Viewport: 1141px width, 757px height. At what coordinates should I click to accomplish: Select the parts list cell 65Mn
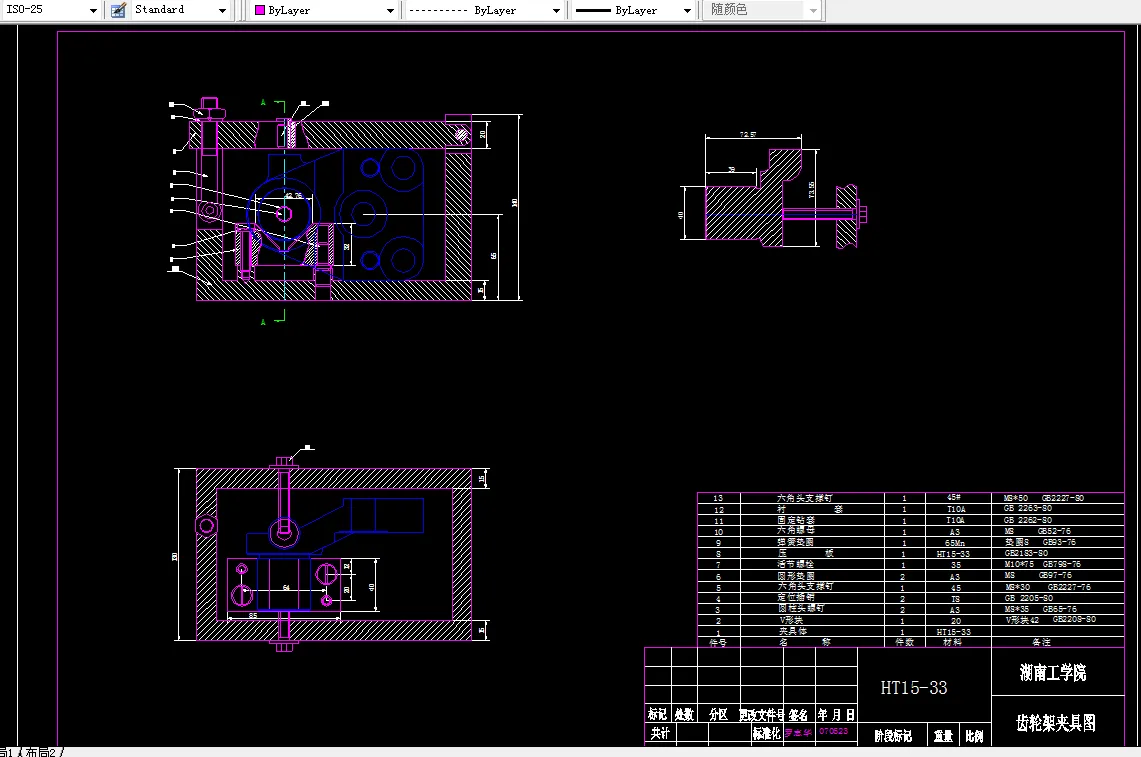[955, 543]
